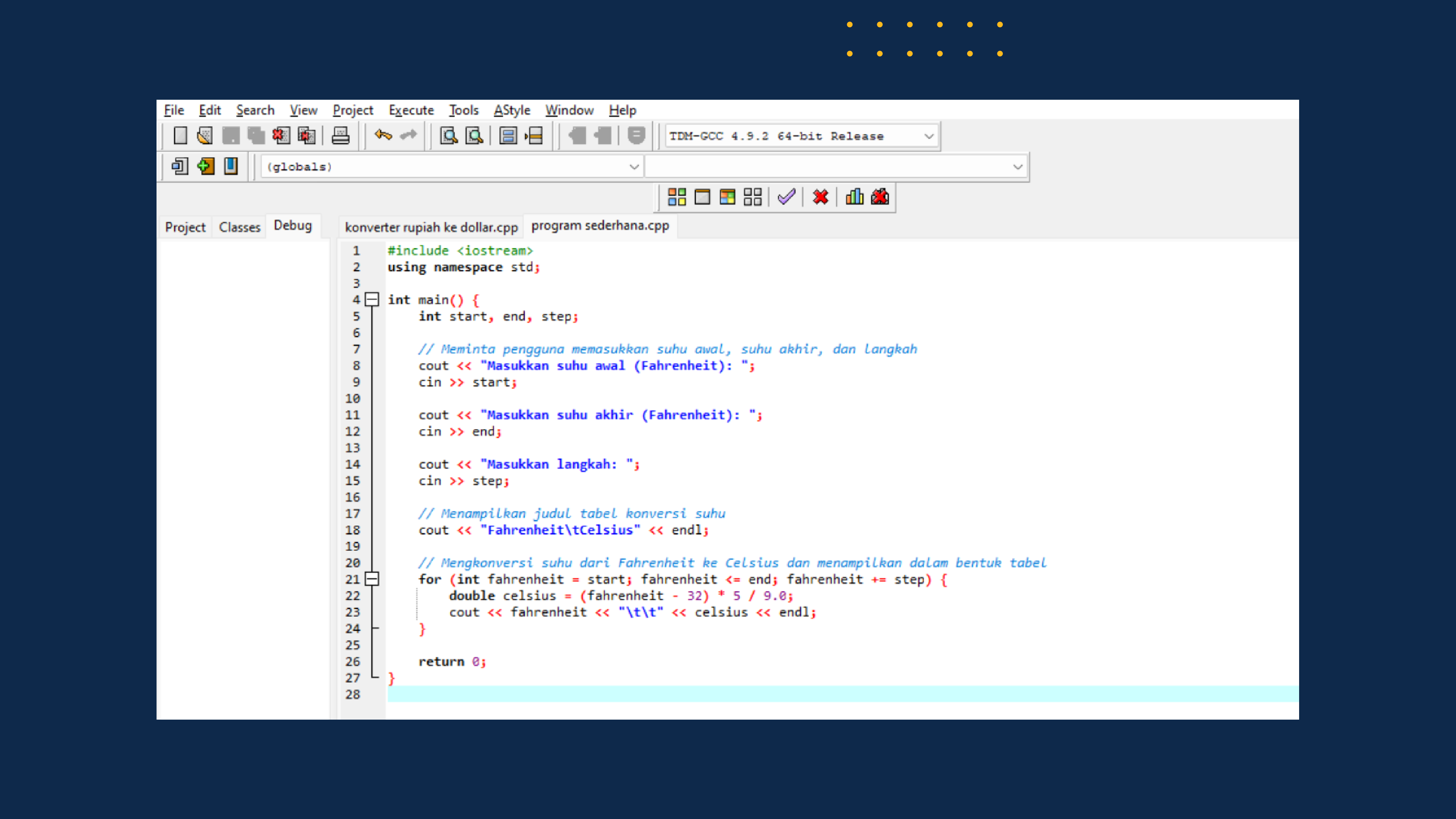The image size is (1456, 819).
Task: Click the blue bookmark-shaped icon beside the green plus icon
Action: point(231,166)
